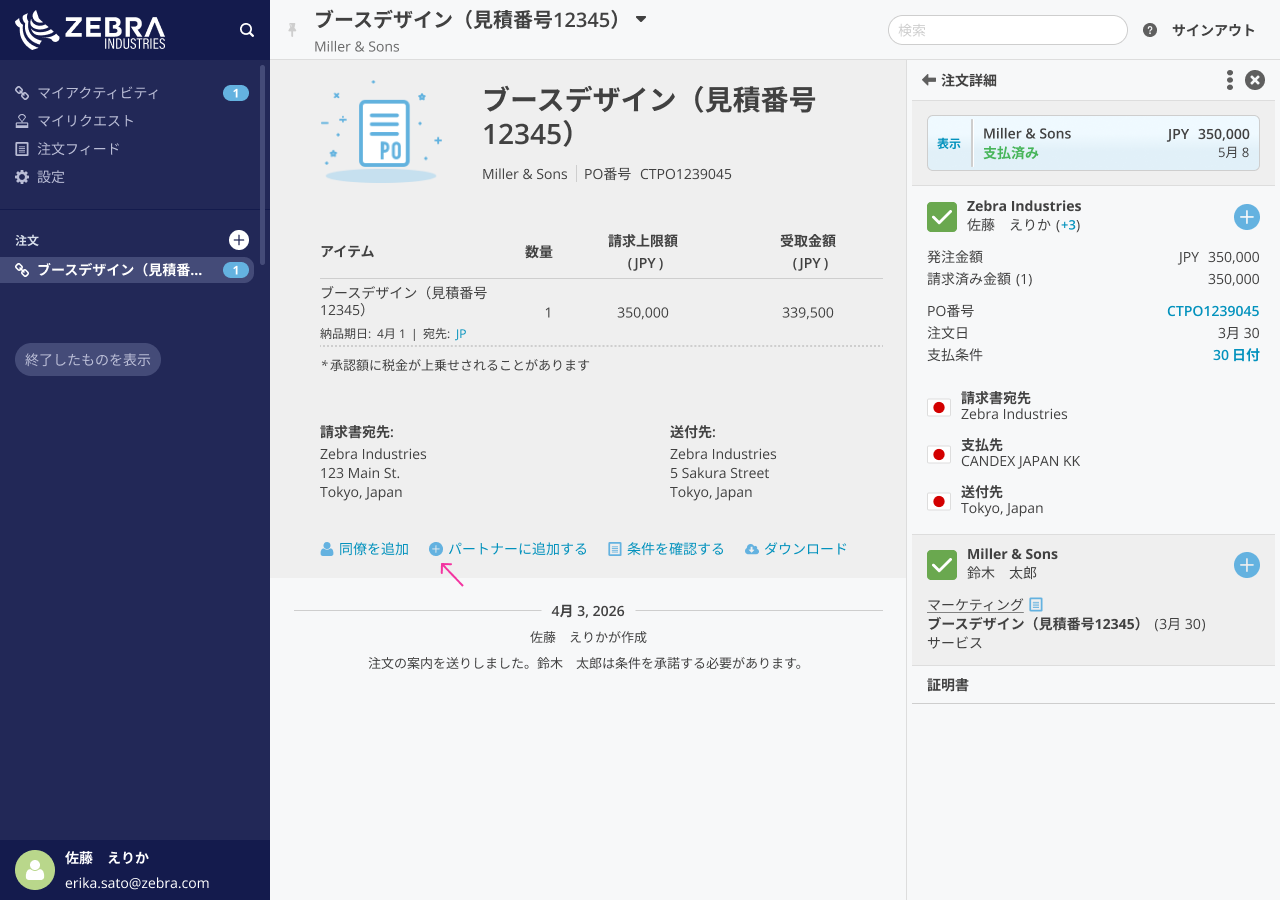This screenshot has width=1280, height=900.
Task: Close the 注文詳細 panel with the X icon
Action: (x=1255, y=80)
